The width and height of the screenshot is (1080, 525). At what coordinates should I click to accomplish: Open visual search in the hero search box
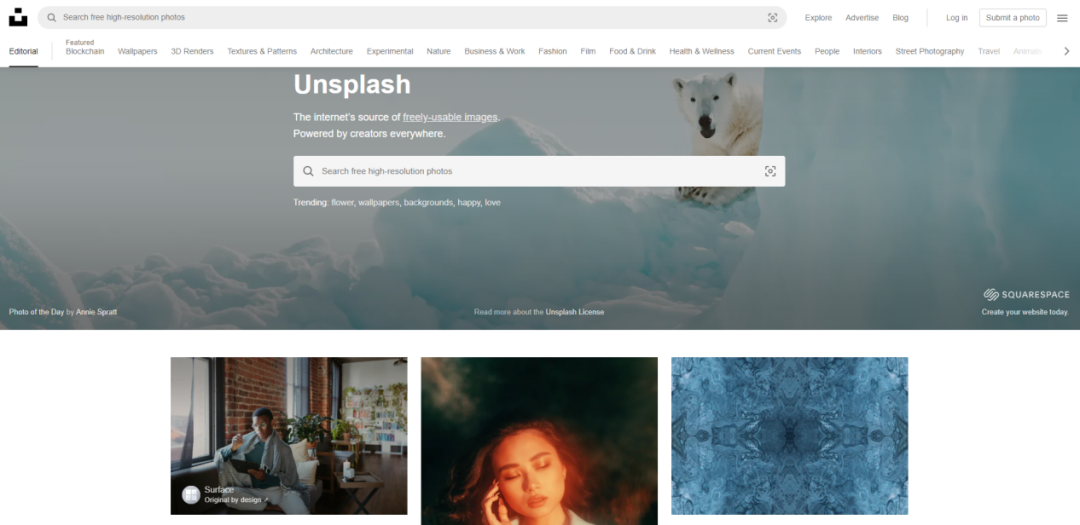click(770, 172)
